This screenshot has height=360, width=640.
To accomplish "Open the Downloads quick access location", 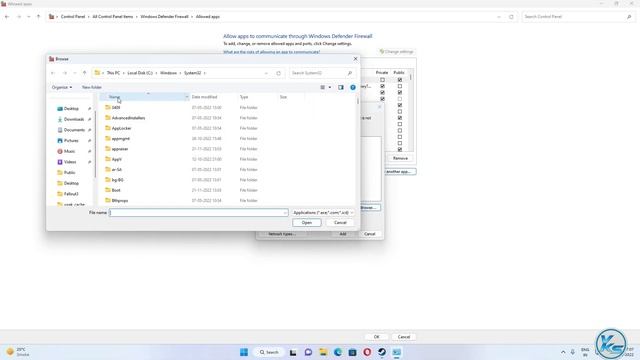I will 74,119.
